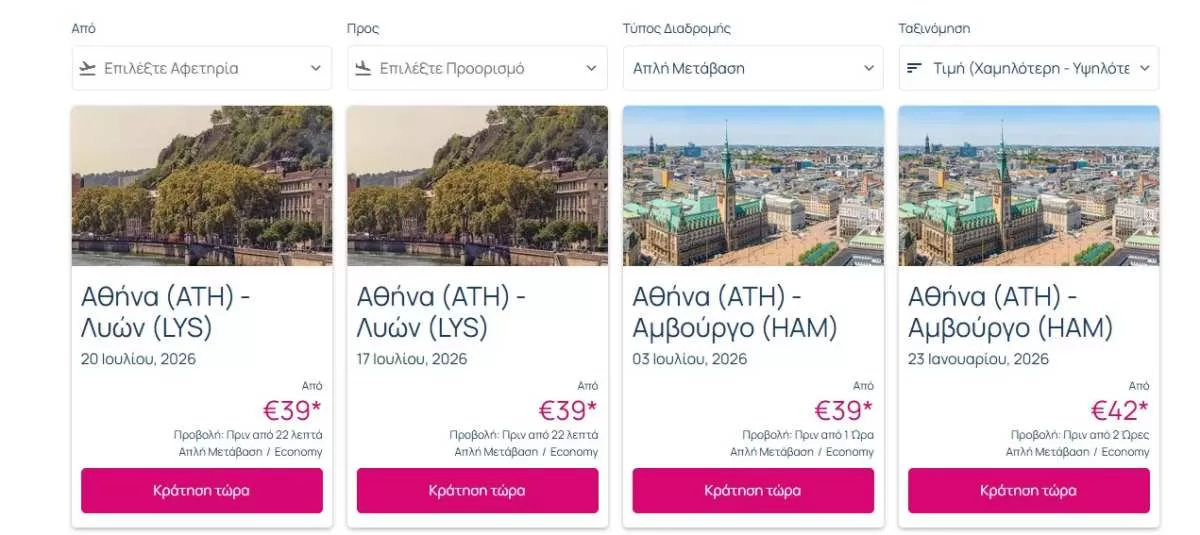Click the Αθήνα–Αμβούργο title dated 23 Ιανουαρίου
Viewport: 1200px width, 535px height.
coord(1010,312)
